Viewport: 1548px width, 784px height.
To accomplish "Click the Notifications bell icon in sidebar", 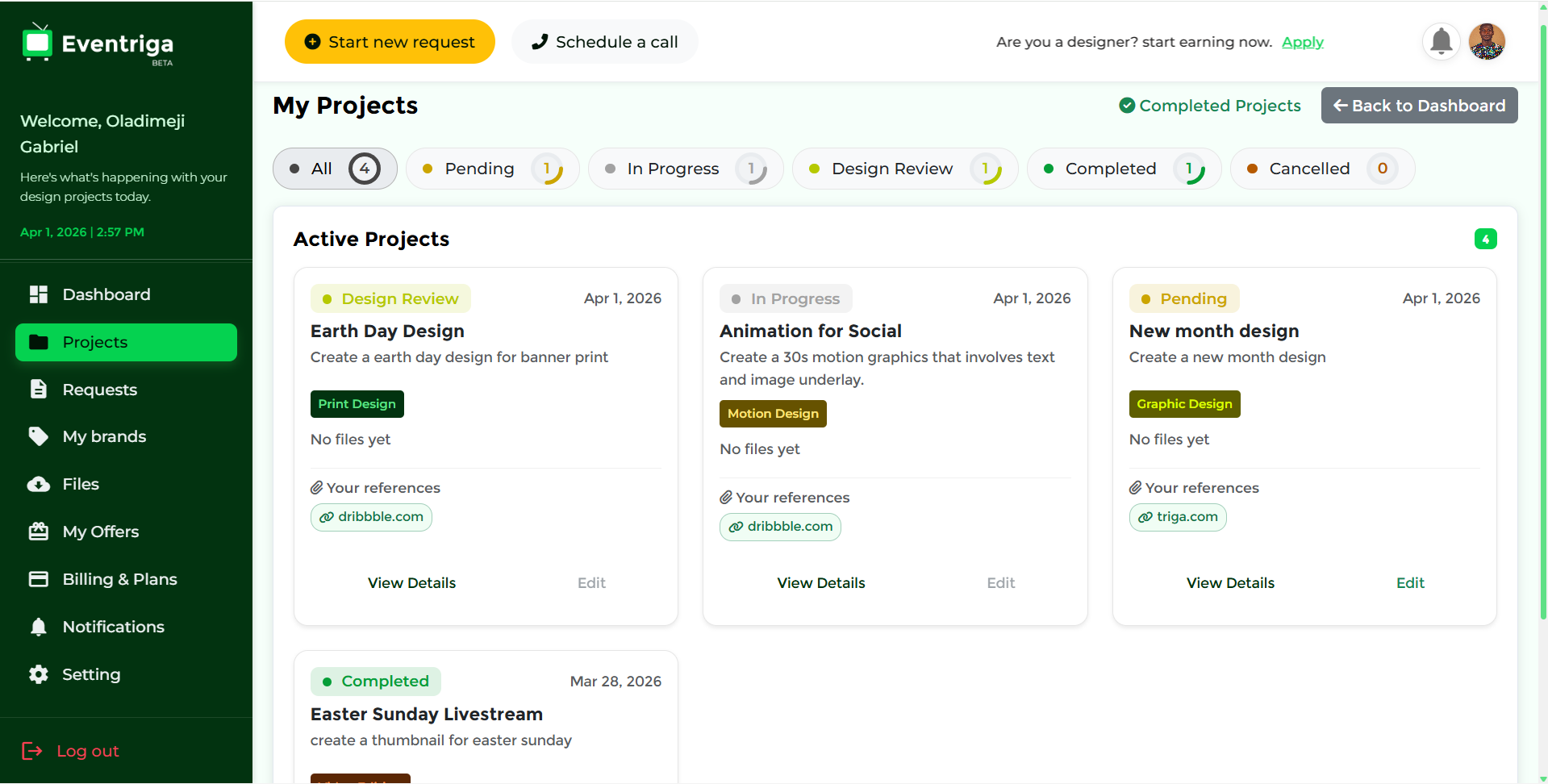I will point(39,627).
